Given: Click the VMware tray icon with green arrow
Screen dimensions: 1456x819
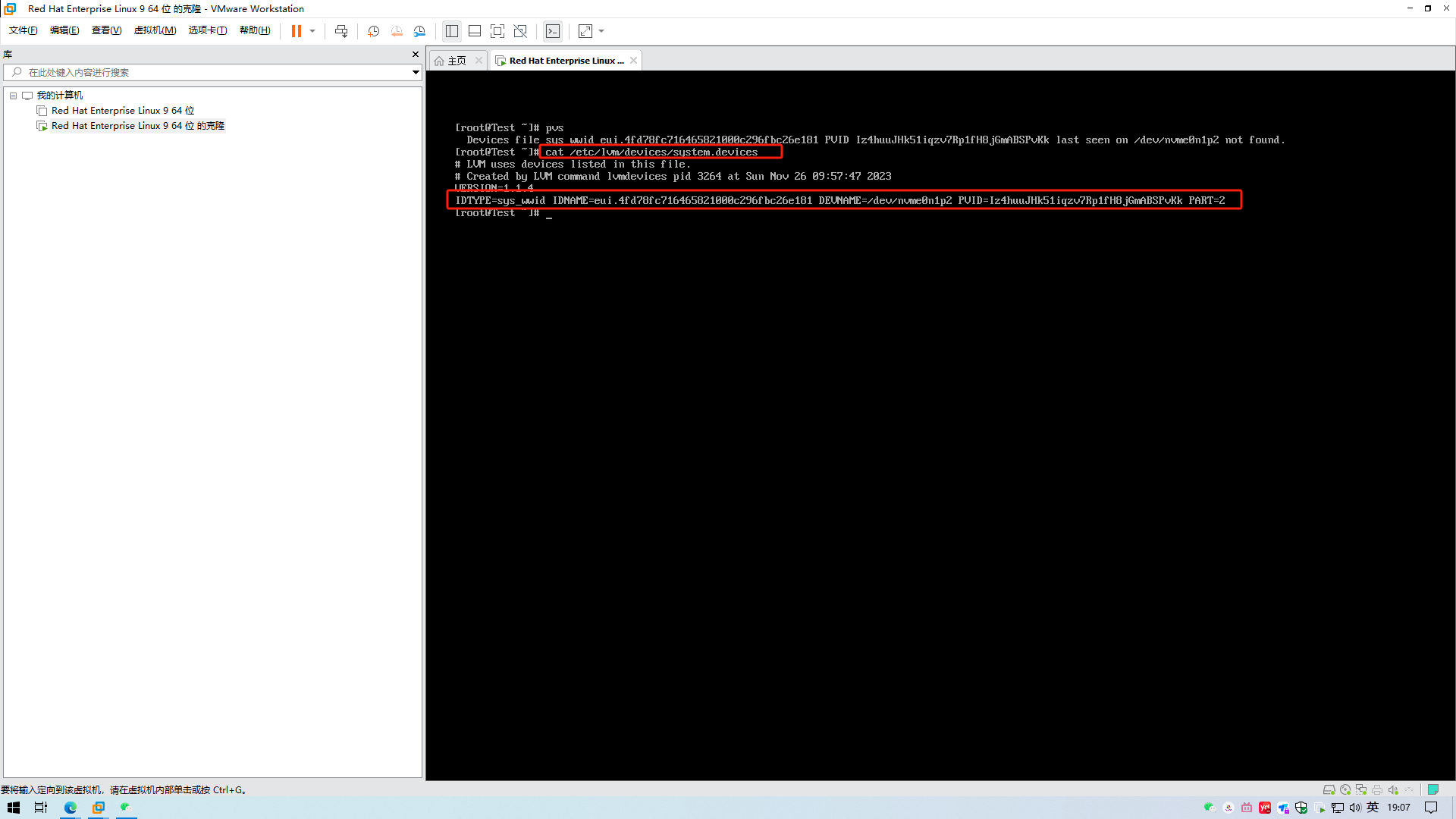Looking at the screenshot, I should (1319, 808).
